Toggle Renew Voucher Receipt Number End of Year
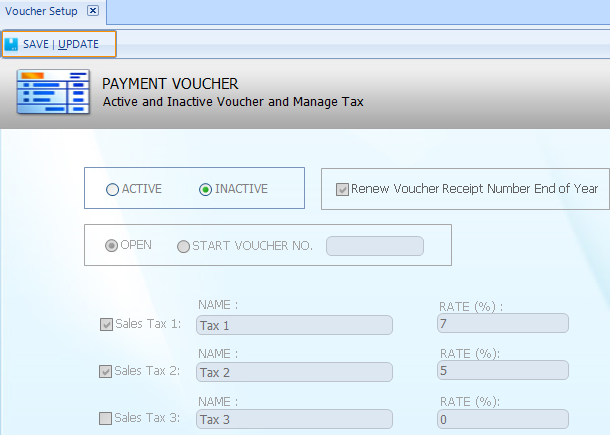This screenshot has height=435, width=610. pos(342,189)
